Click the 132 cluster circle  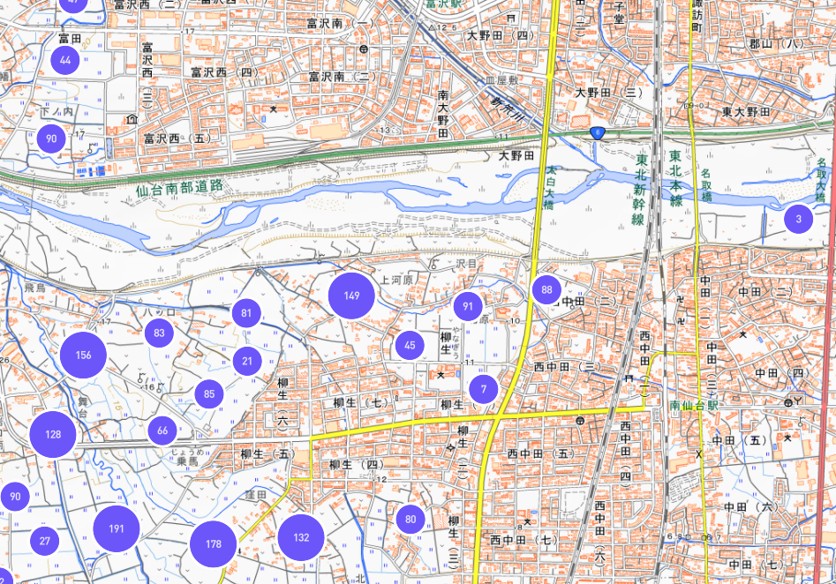301,537
